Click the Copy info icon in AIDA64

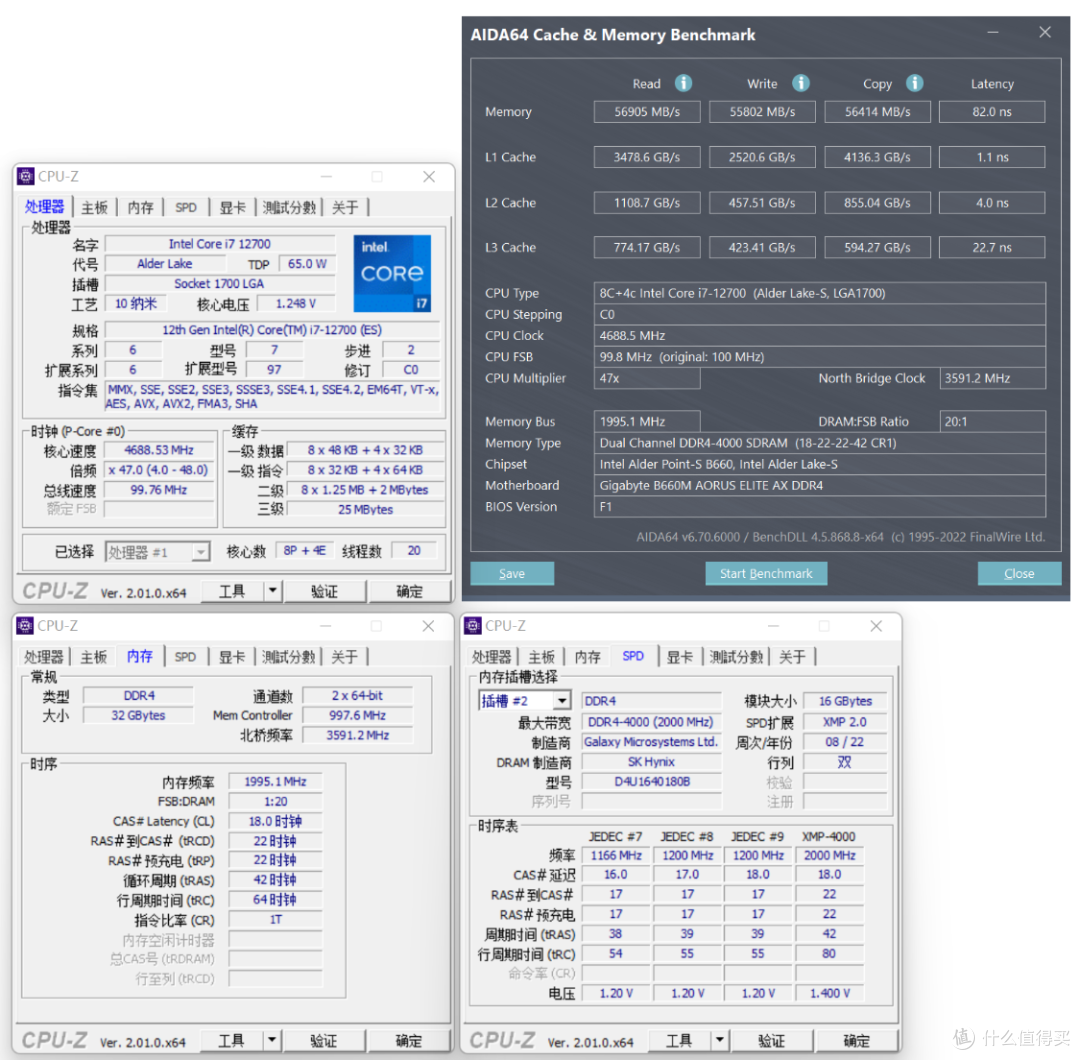914,83
